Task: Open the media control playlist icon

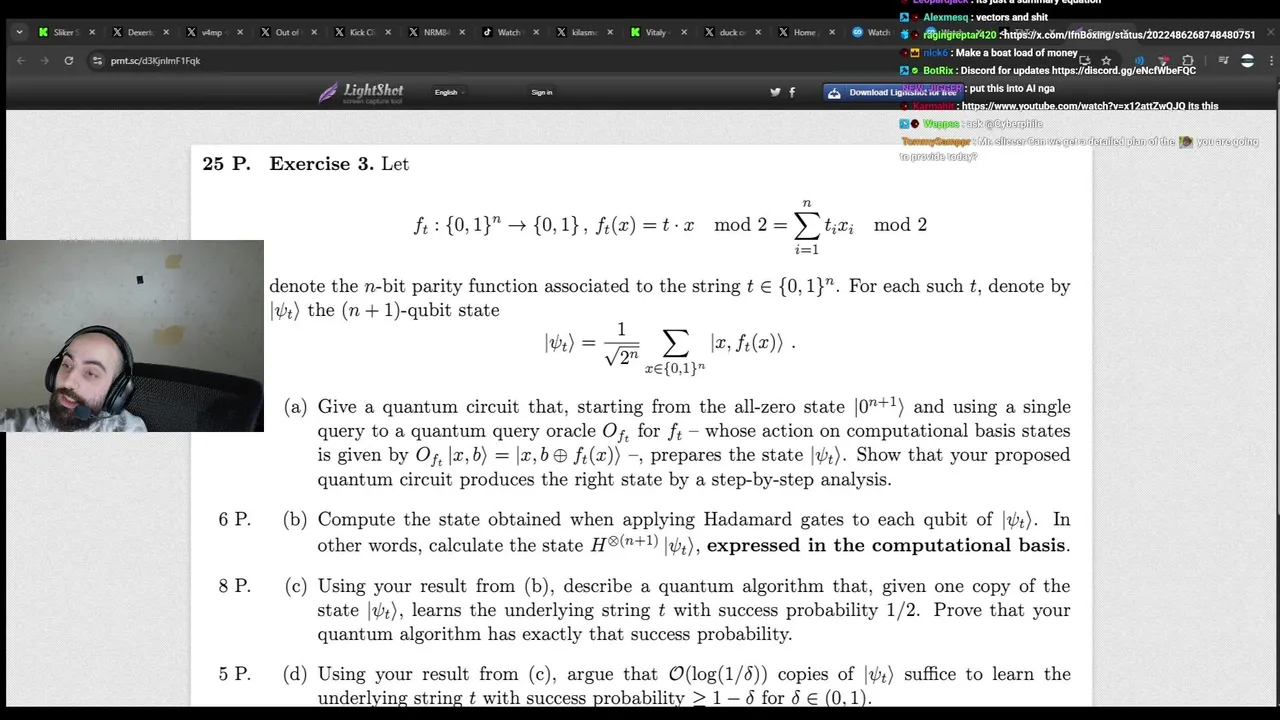Action: click(x=1223, y=61)
